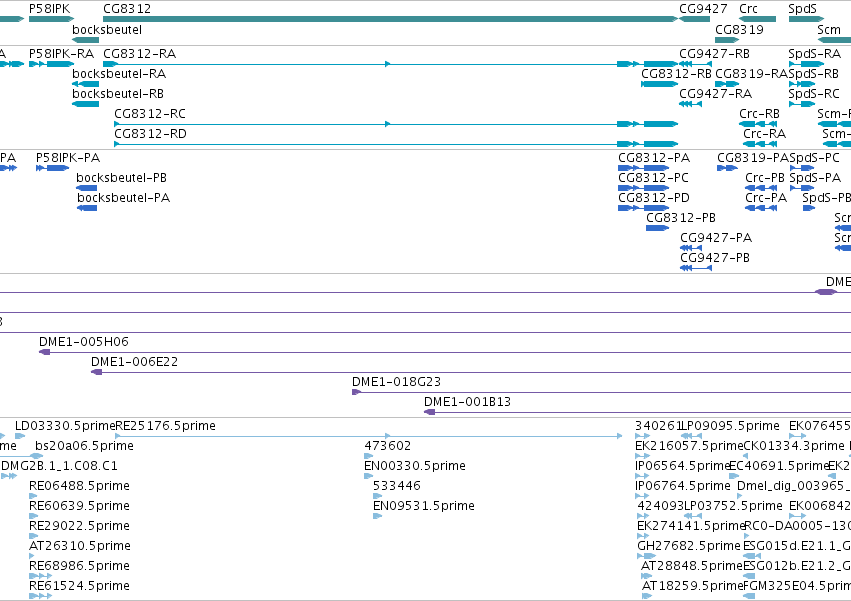The width and height of the screenshot is (851, 601).
Task: Click the AT26310.5prime label
Action: (80, 547)
